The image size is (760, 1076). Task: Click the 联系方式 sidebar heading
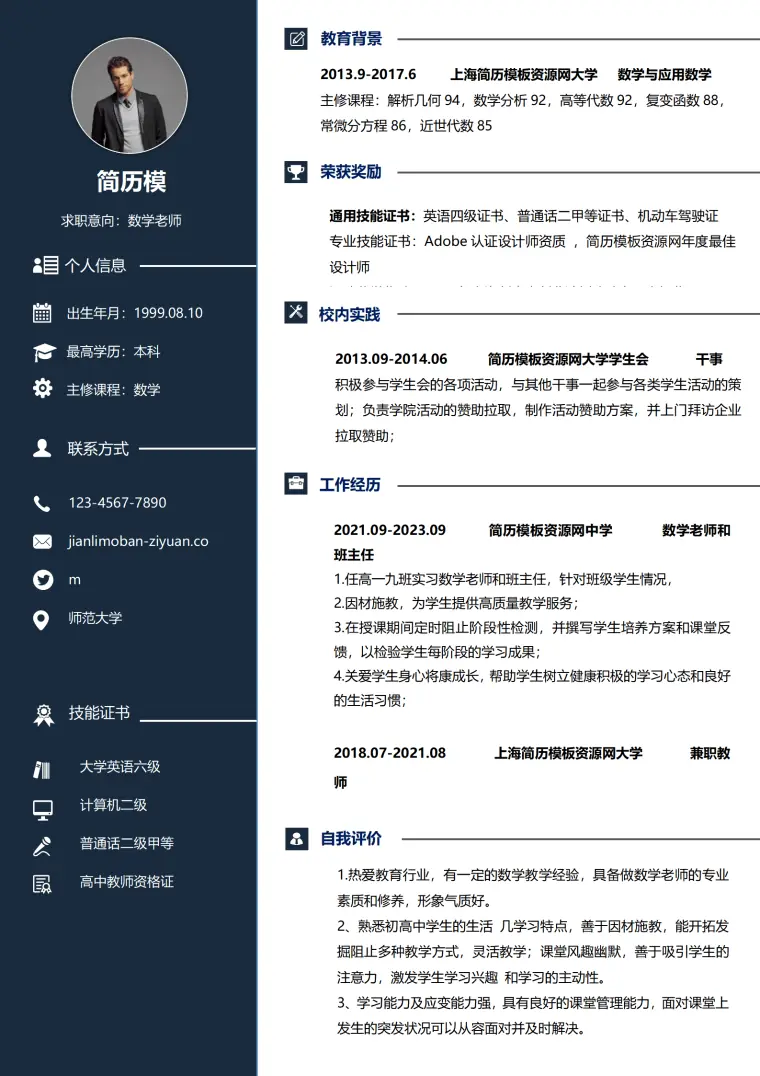point(98,449)
